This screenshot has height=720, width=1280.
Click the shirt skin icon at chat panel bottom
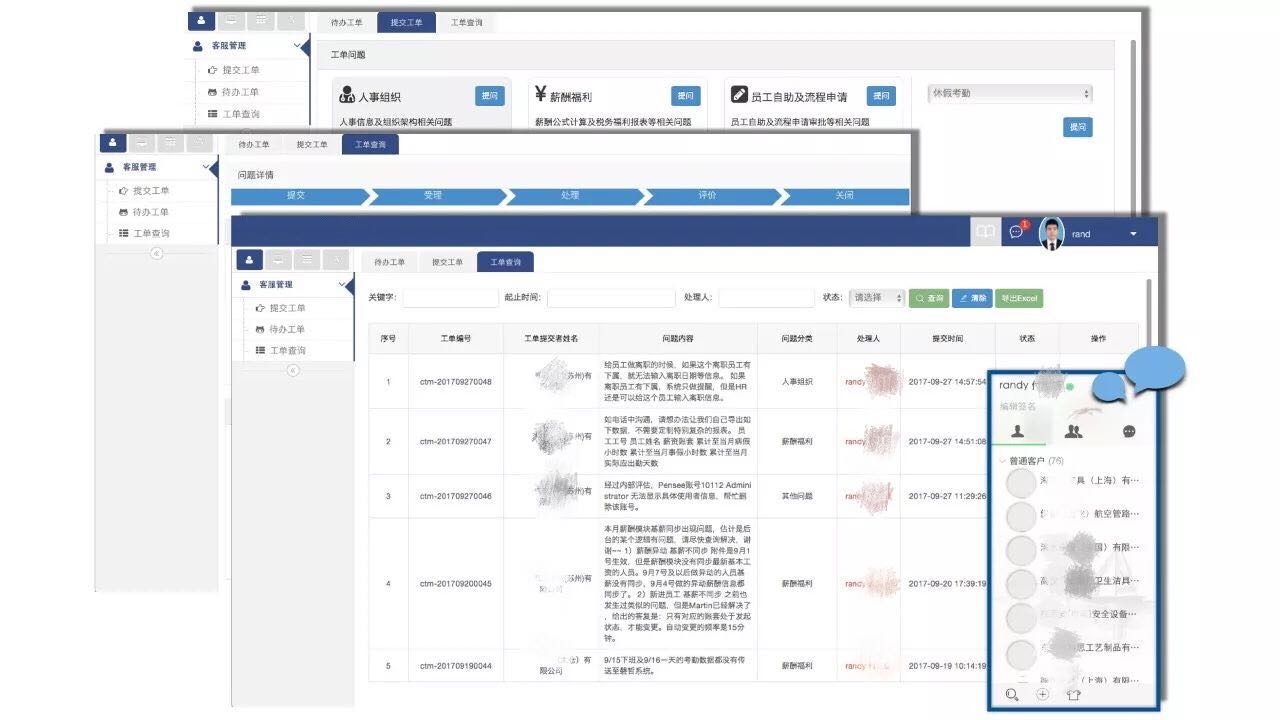[1074, 695]
